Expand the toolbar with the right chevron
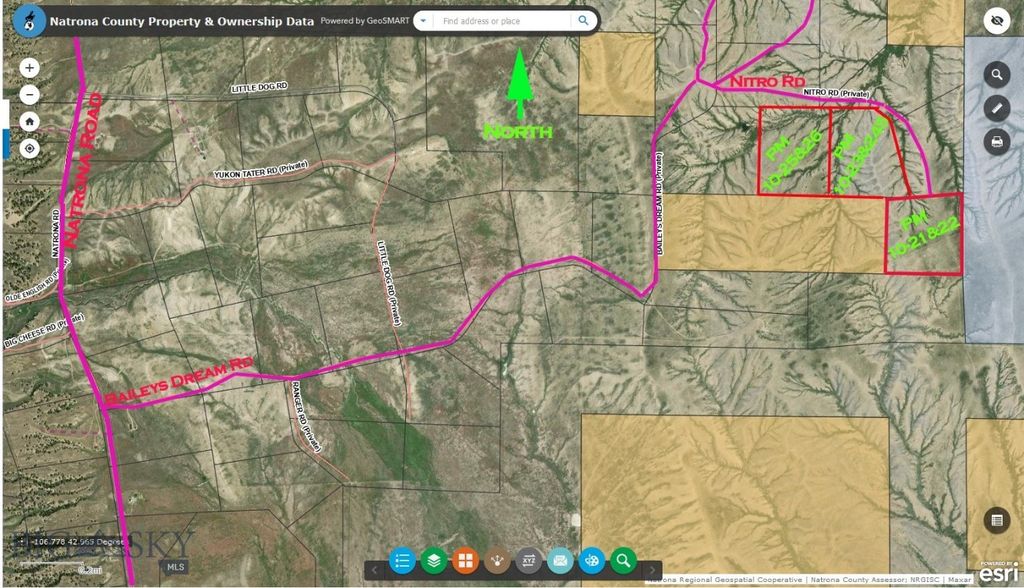Screen dimensions: 1024x588 [x=651, y=571]
